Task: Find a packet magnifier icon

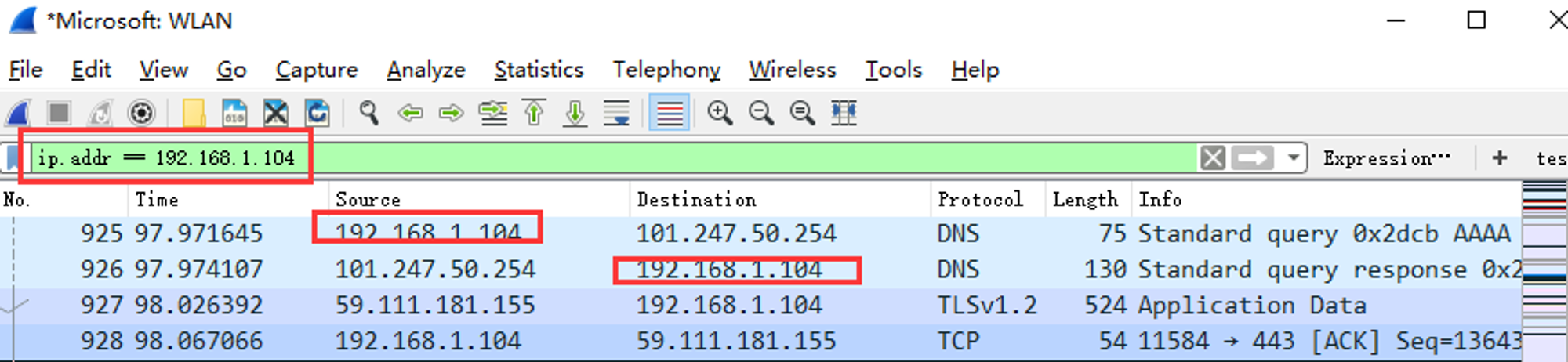Action: pos(368,114)
